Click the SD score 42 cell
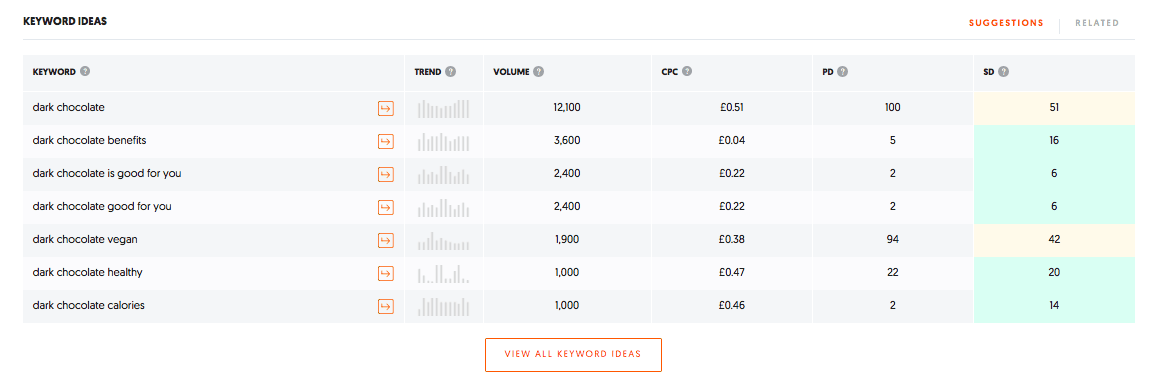Screen dimensions: 1149x387 [x=1054, y=240]
